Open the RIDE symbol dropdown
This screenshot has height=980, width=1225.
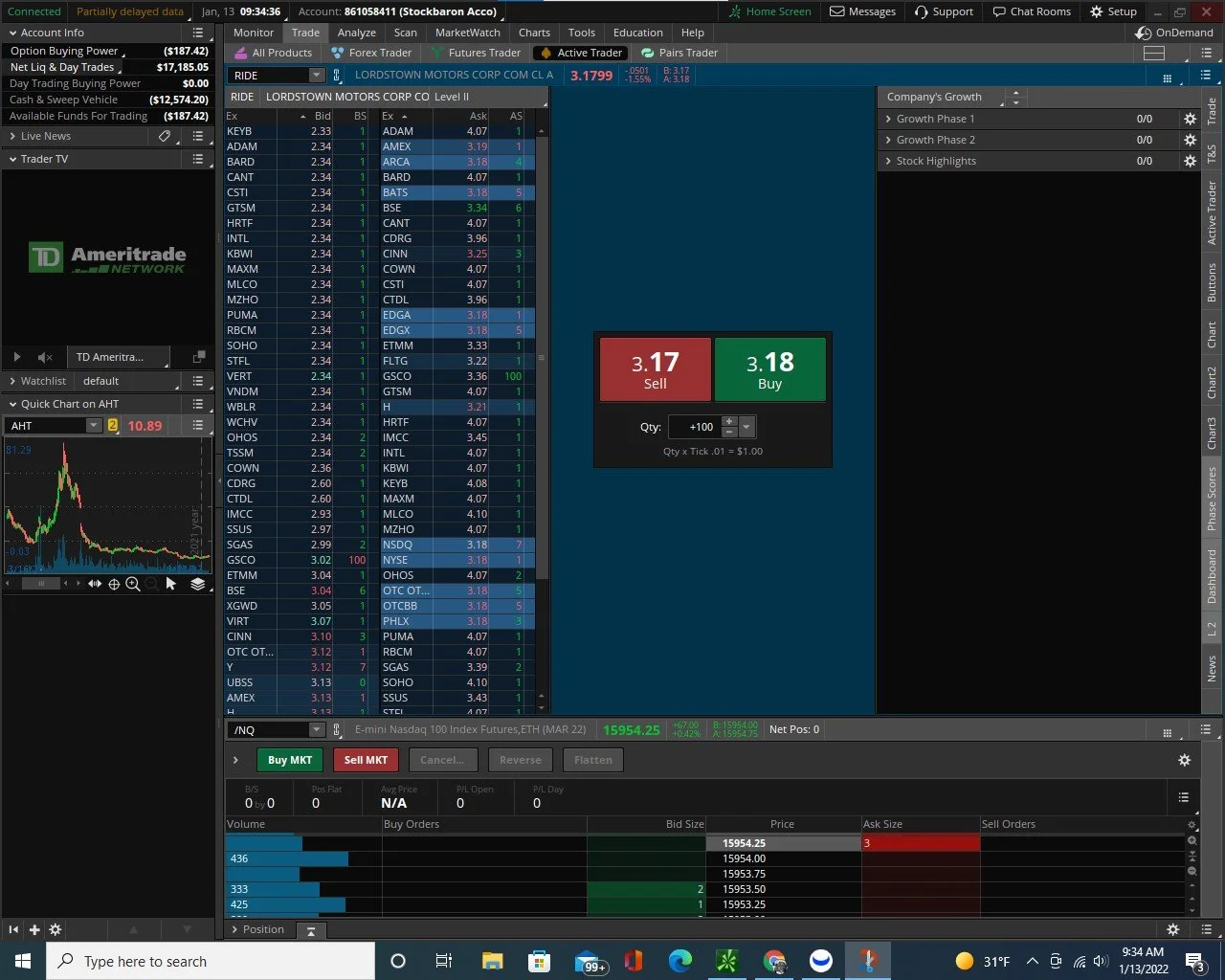click(316, 75)
